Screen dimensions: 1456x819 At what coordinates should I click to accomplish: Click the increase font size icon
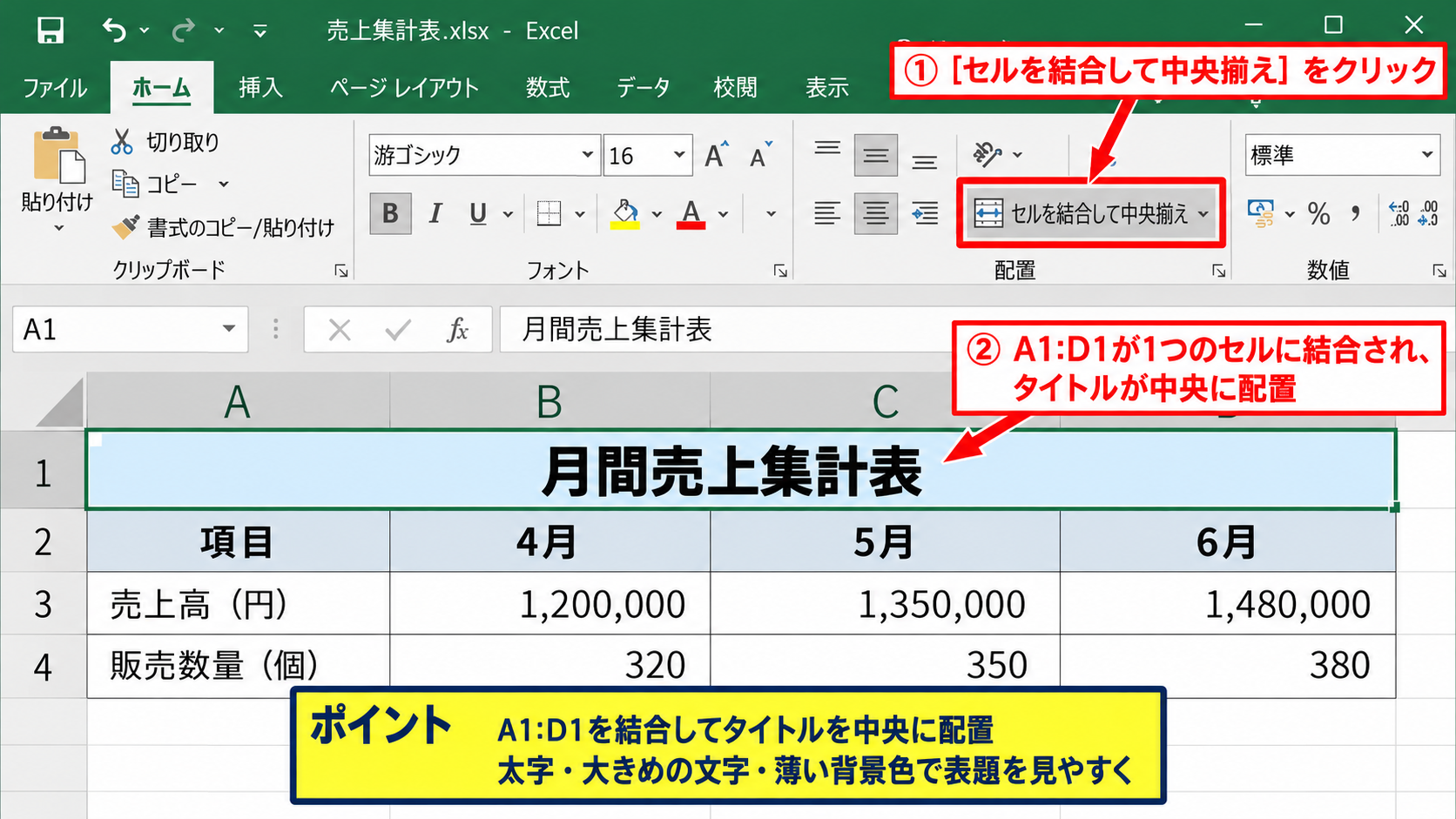click(x=716, y=155)
